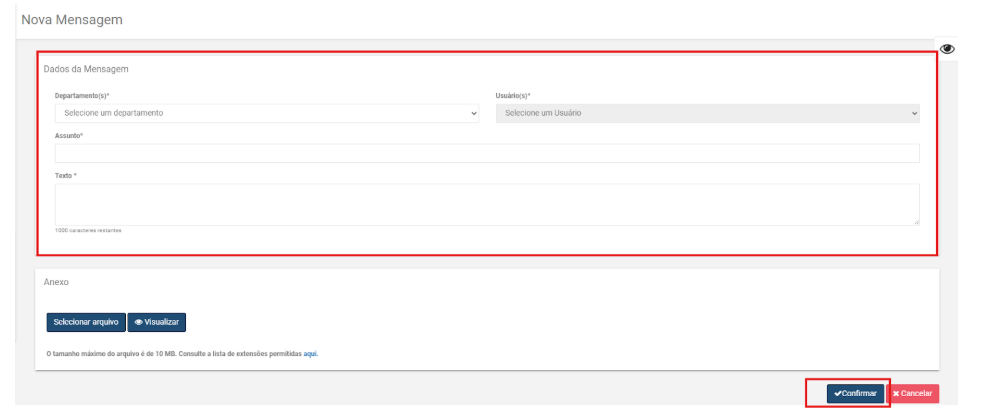Click inside the Texto message area
987x414 pixels.
click(487, 204)
